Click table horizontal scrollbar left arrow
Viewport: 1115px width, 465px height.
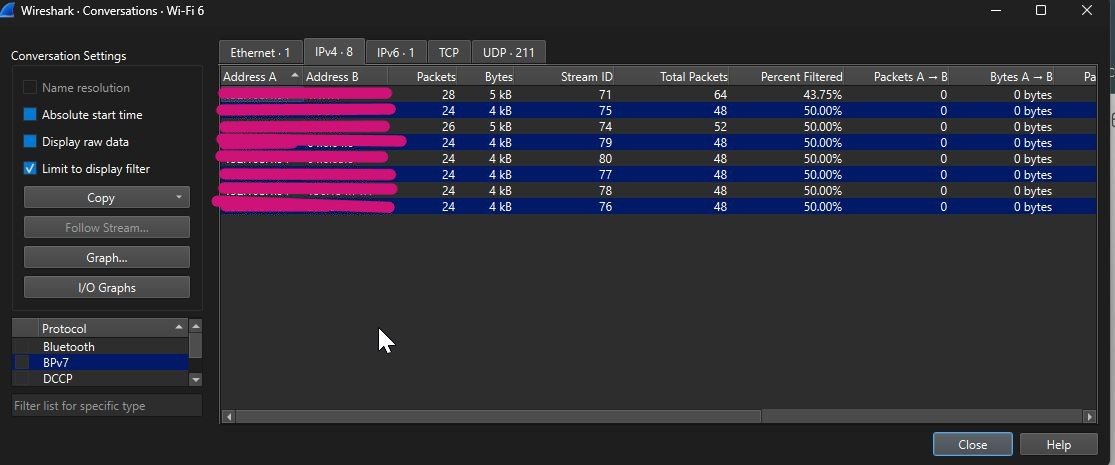pos(228,416)
